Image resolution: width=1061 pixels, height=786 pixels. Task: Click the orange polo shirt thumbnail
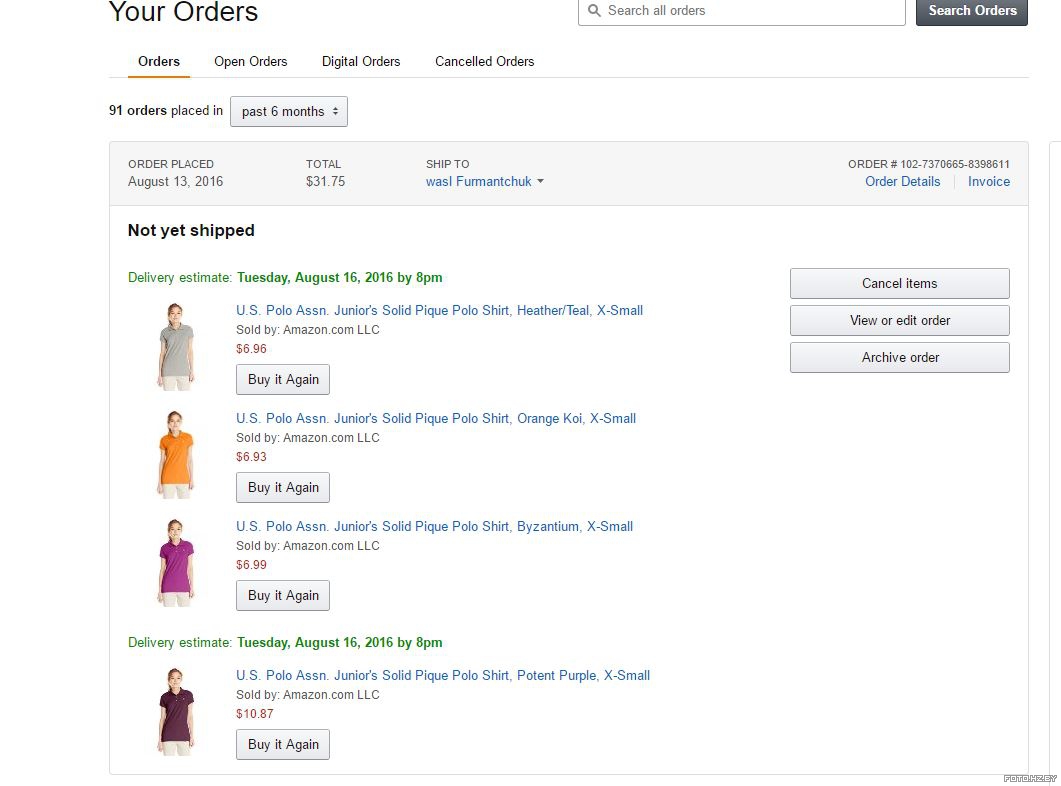(176, 455)
